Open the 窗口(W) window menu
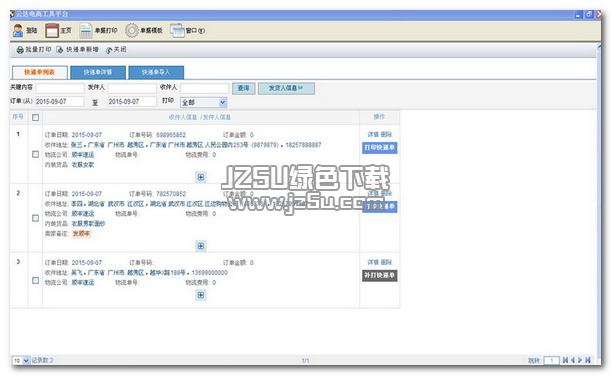The width and height of the screenshot is (612, 376). coord(187,30)
